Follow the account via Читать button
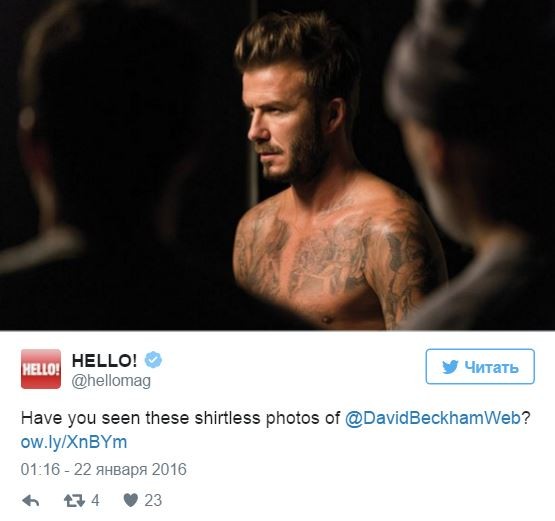The image size is (555, 521). tap(480, 367)
